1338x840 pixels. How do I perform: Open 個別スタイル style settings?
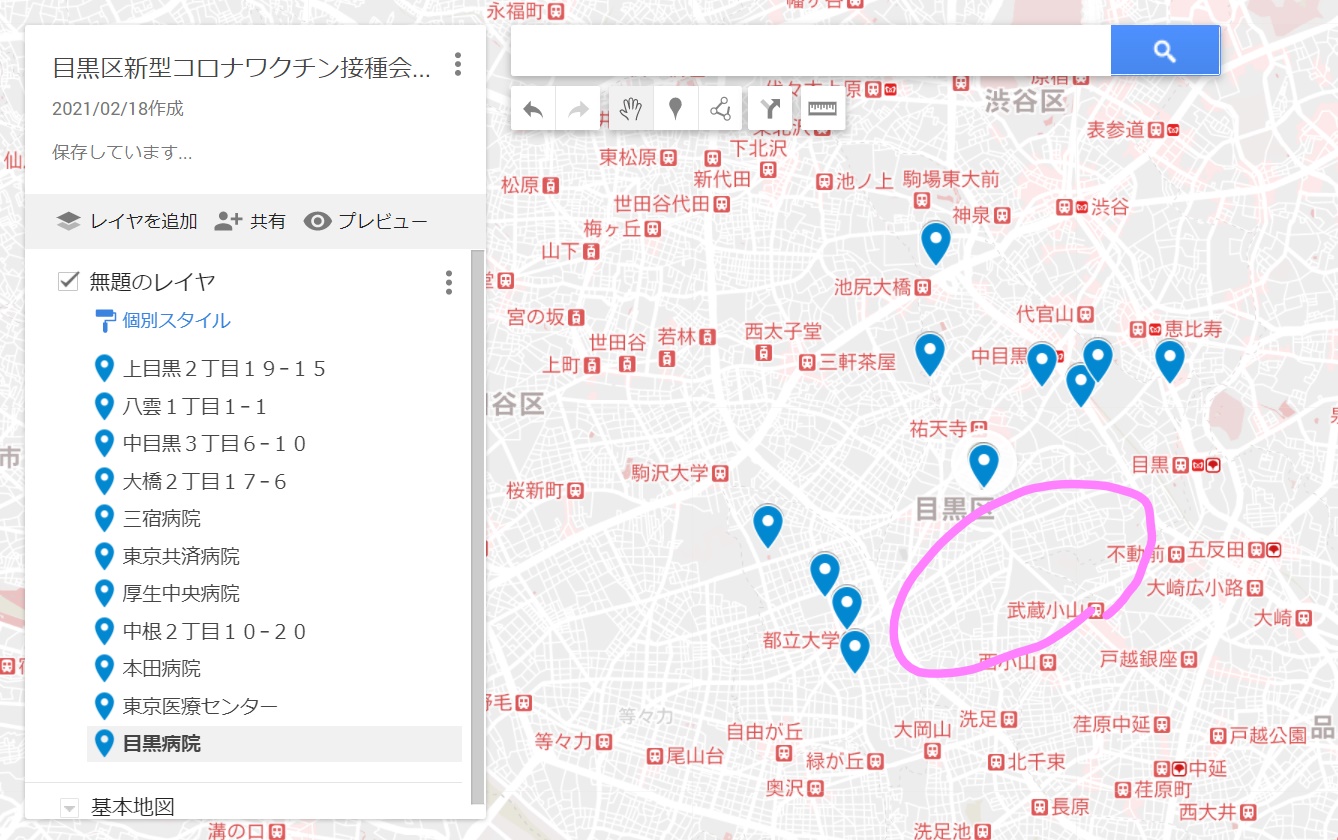click(163, 321)
